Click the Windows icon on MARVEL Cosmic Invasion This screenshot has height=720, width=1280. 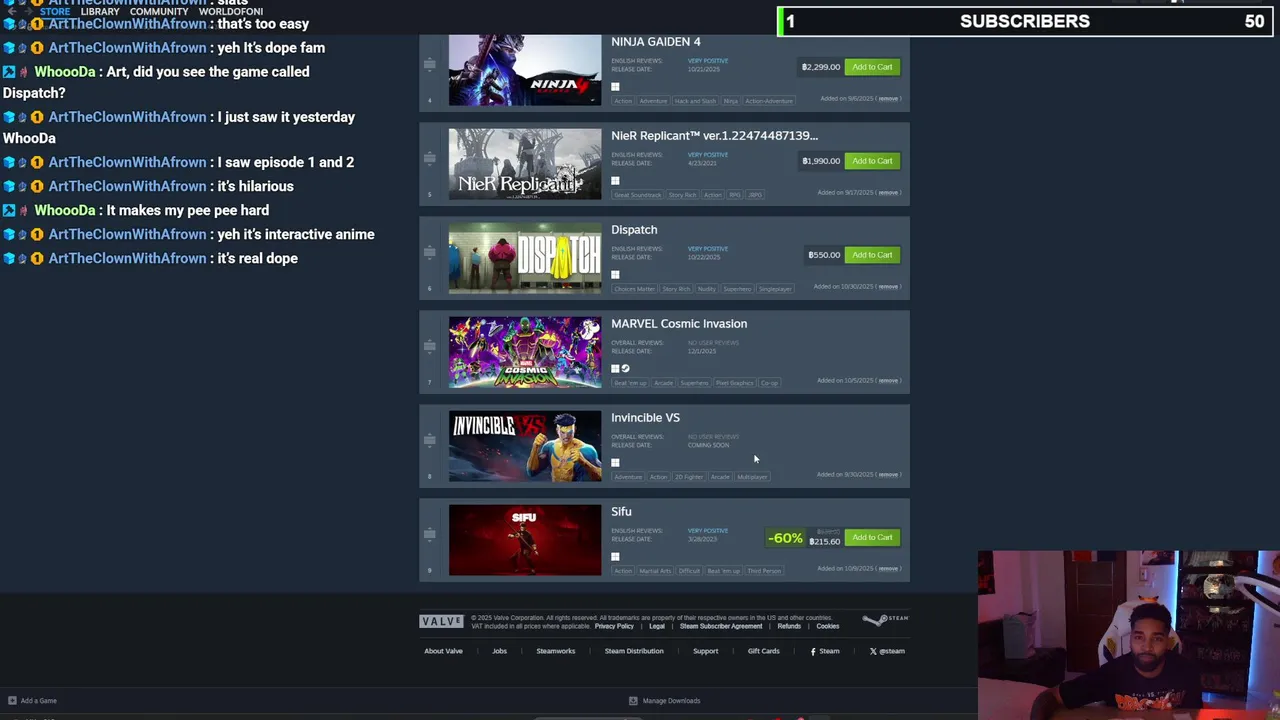pyautogui.click(x=615, y=369)
